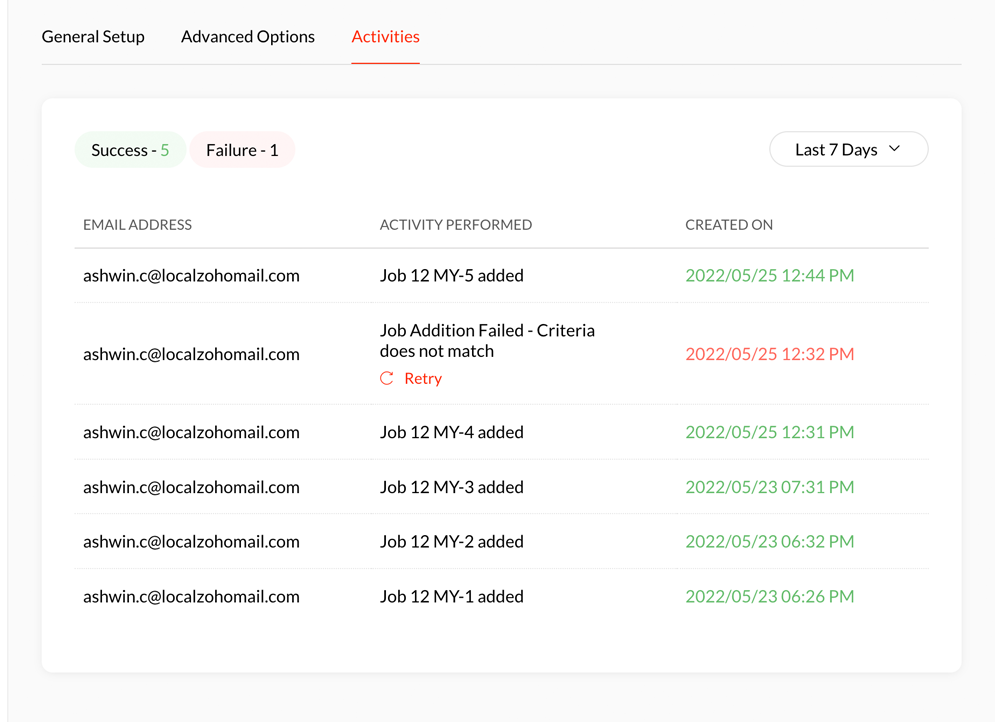
Task: Filter by the Failure - 1 badge
Action: point(242,150)
